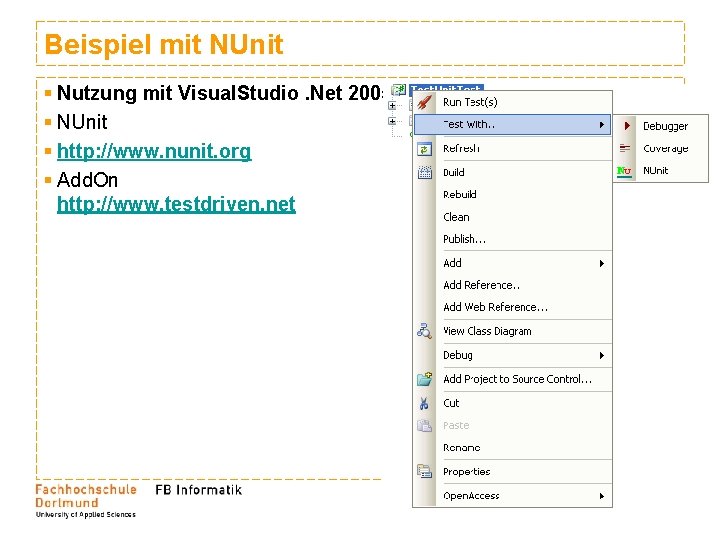Viewport: 720px width, 540px height.
Task: Choose Run Test(s) from the context menu
Action: click(x=512, y=102)
